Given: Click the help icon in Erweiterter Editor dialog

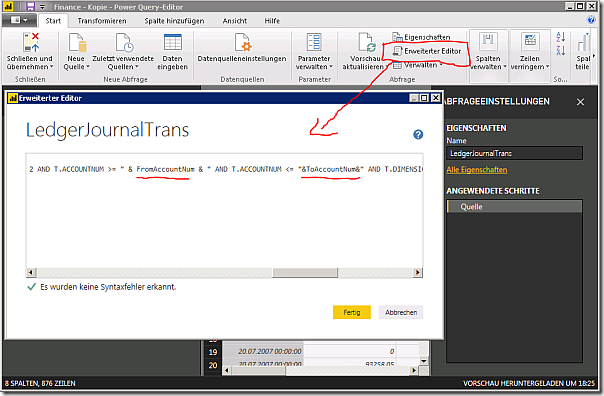Looking at the screenshot, I should pyautogui.click(x=418, y=134).
